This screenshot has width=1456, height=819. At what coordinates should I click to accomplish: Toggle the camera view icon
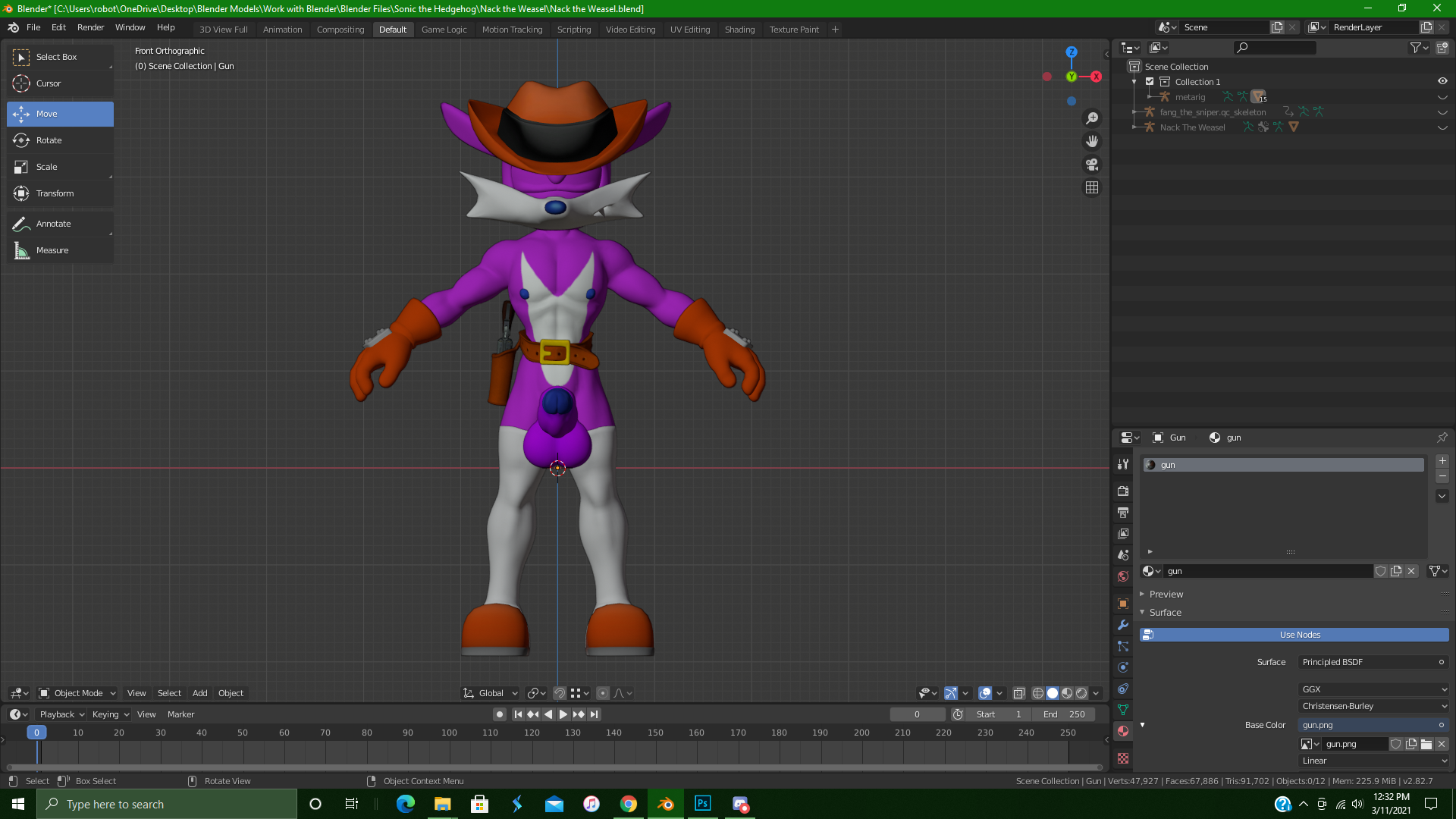pos(1092,165)
